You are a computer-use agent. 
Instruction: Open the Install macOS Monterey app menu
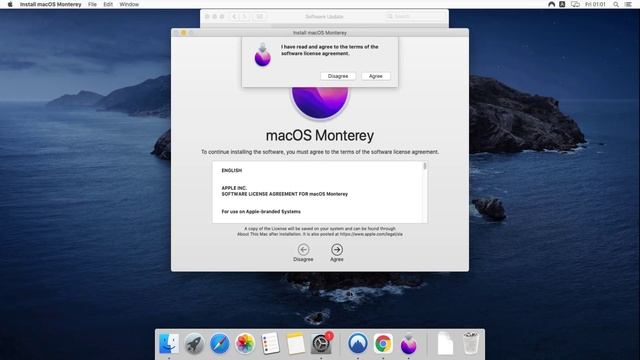pyautogui.click(x=51, y=4)
